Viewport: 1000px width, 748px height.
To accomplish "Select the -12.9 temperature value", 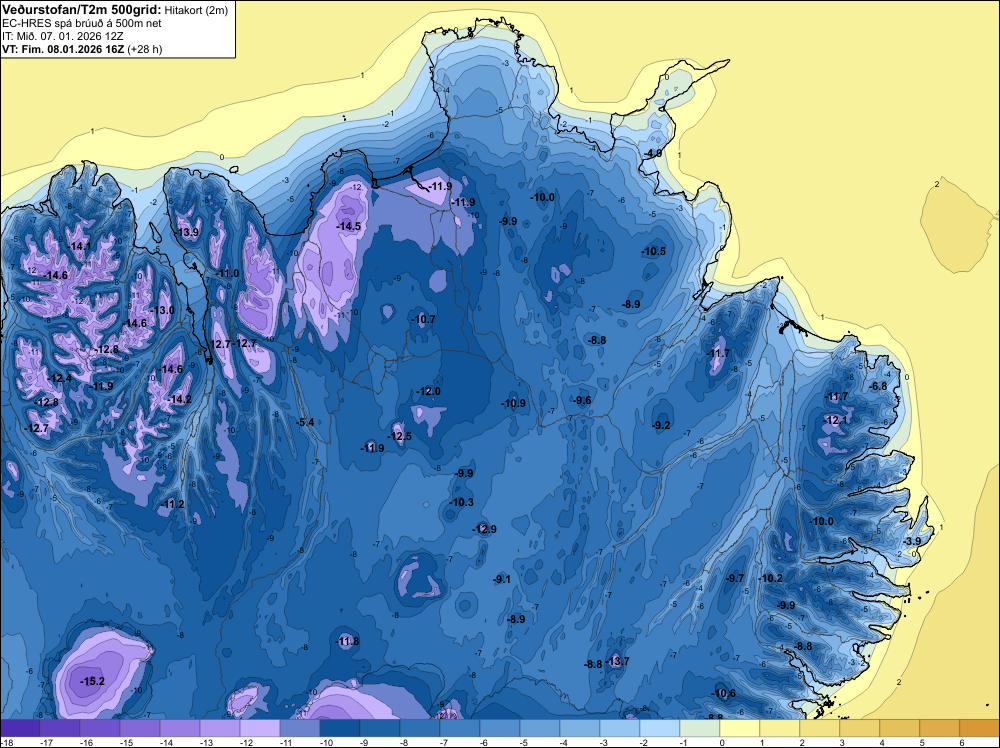I will click(484, 529).
